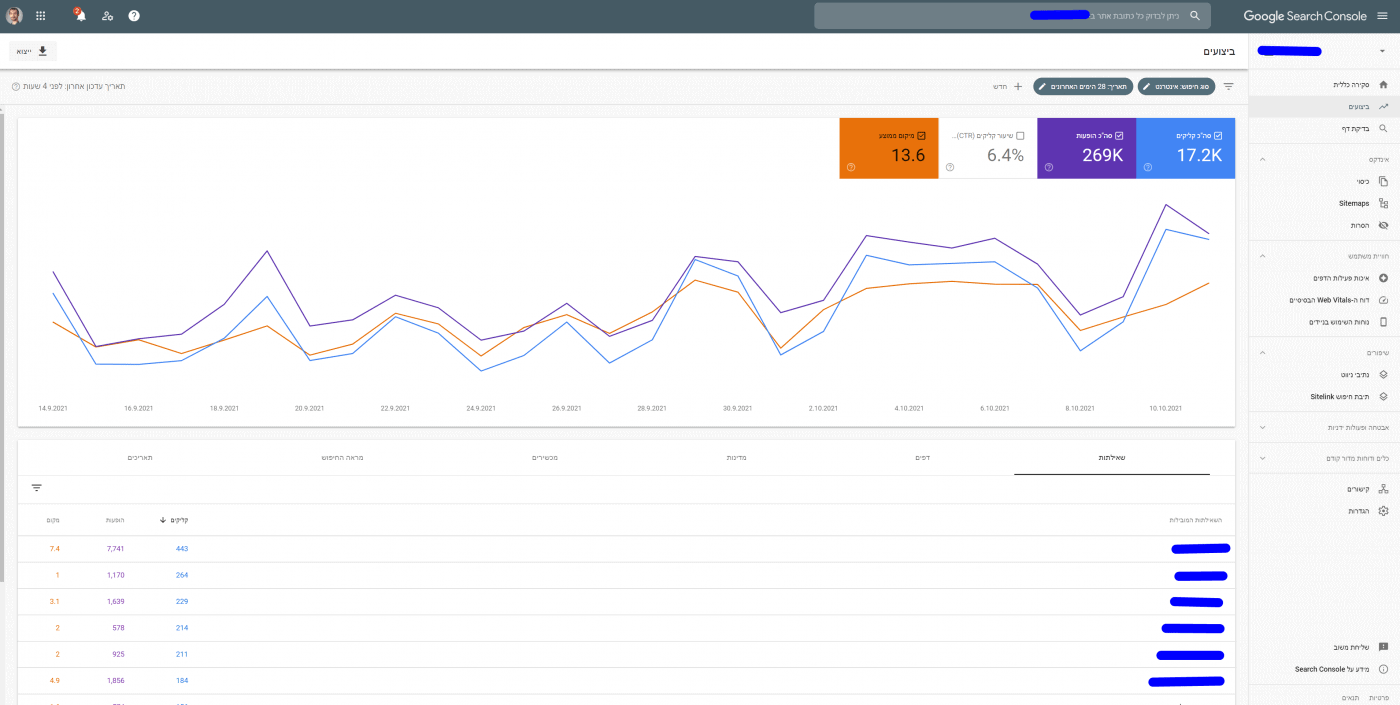This screenshot has width=1400, height=705.
Task: Collapse the אינדקס sidebar section
Action: (x=1262, y=159)
